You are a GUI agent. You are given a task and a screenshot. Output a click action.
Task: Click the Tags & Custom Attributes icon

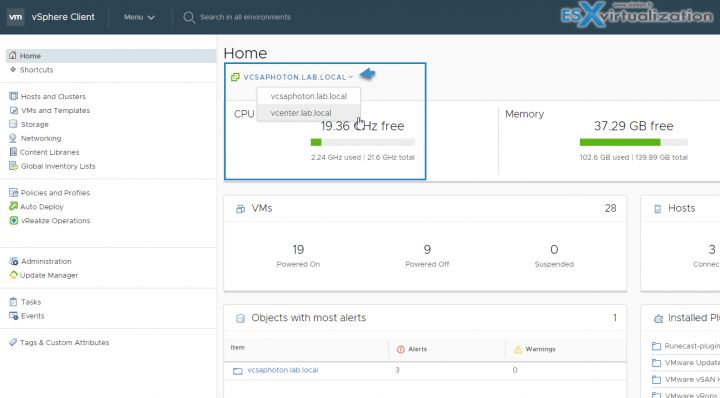coord(13,342)
